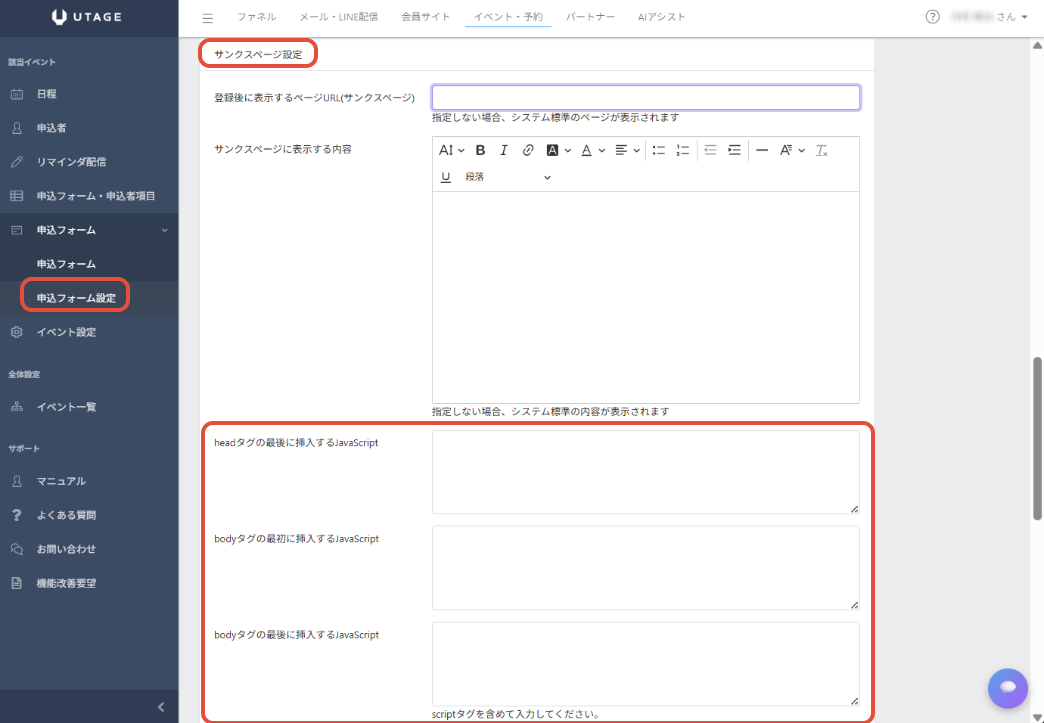This screenshot has height=723, width=1044.
Task: Go to リマインダ配信 in the sidebar
Action: coord(71,162)
